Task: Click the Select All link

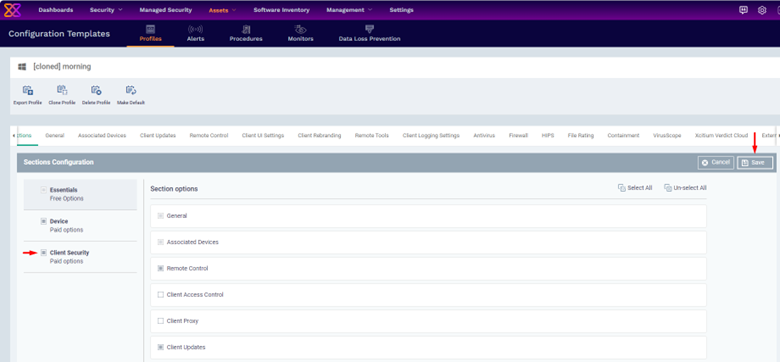Action: point(640,188)
